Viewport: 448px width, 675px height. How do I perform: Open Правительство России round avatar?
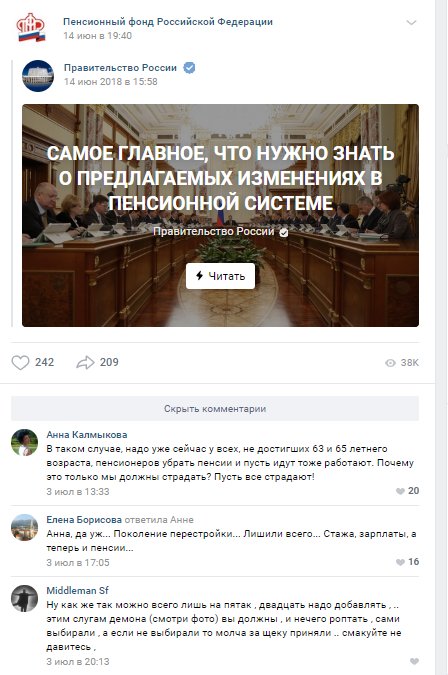(x=38, y=76)
